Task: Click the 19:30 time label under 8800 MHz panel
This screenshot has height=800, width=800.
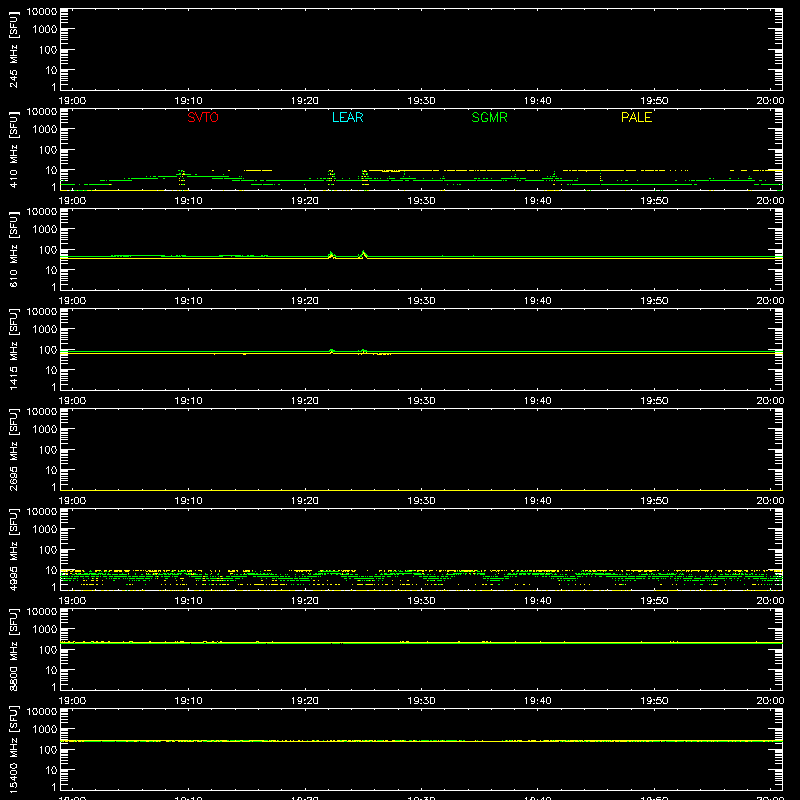Action: coord(421,701)
